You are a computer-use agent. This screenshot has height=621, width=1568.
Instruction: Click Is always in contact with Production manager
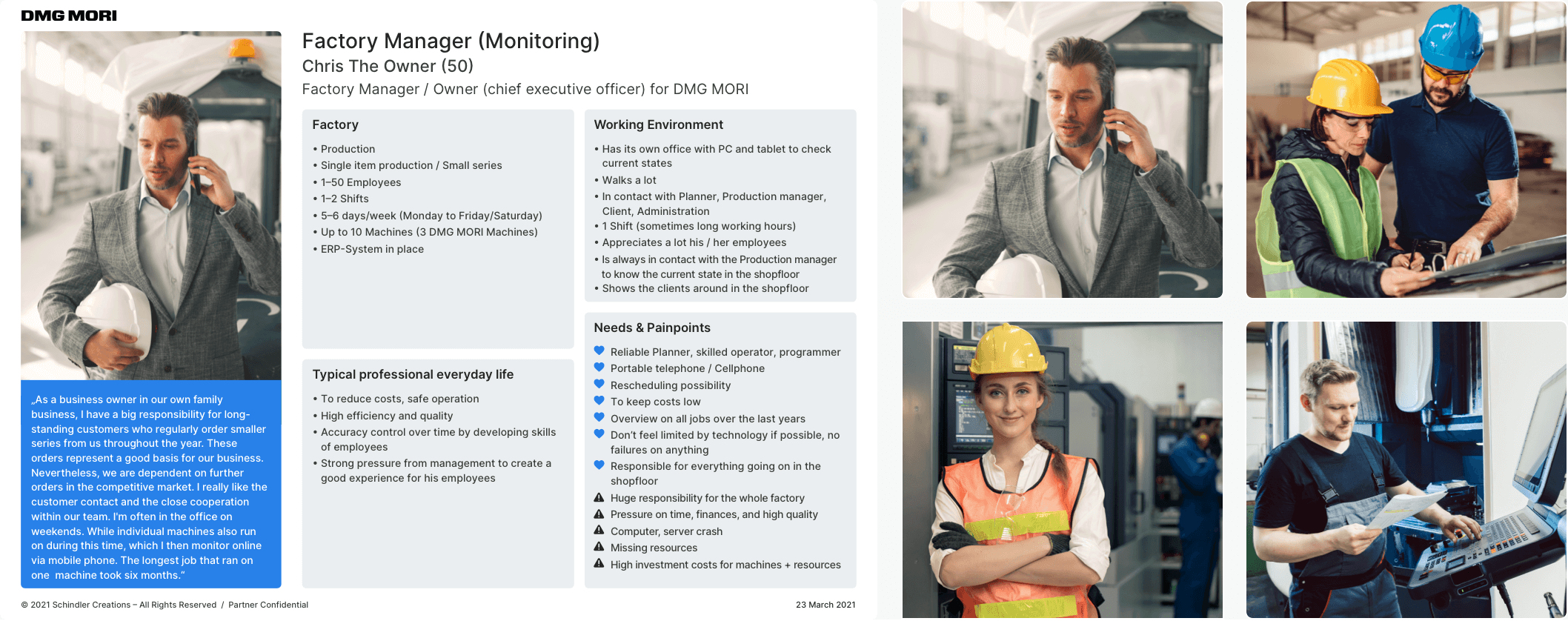click(716, 267)
